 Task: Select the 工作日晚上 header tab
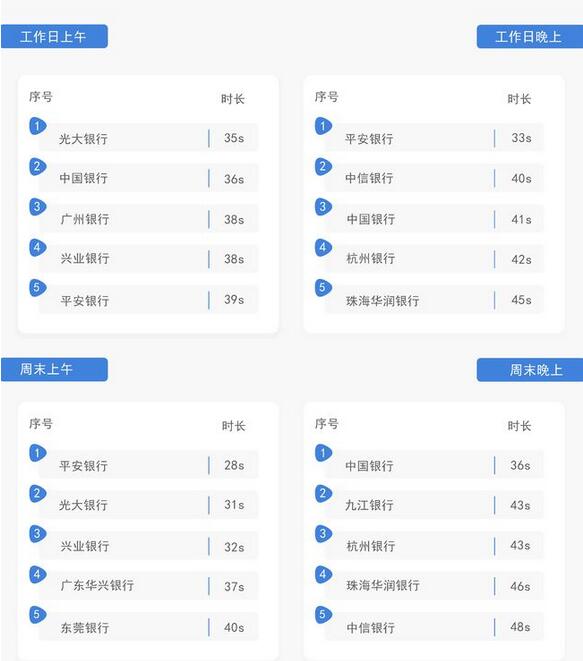[x=530, y=37]
